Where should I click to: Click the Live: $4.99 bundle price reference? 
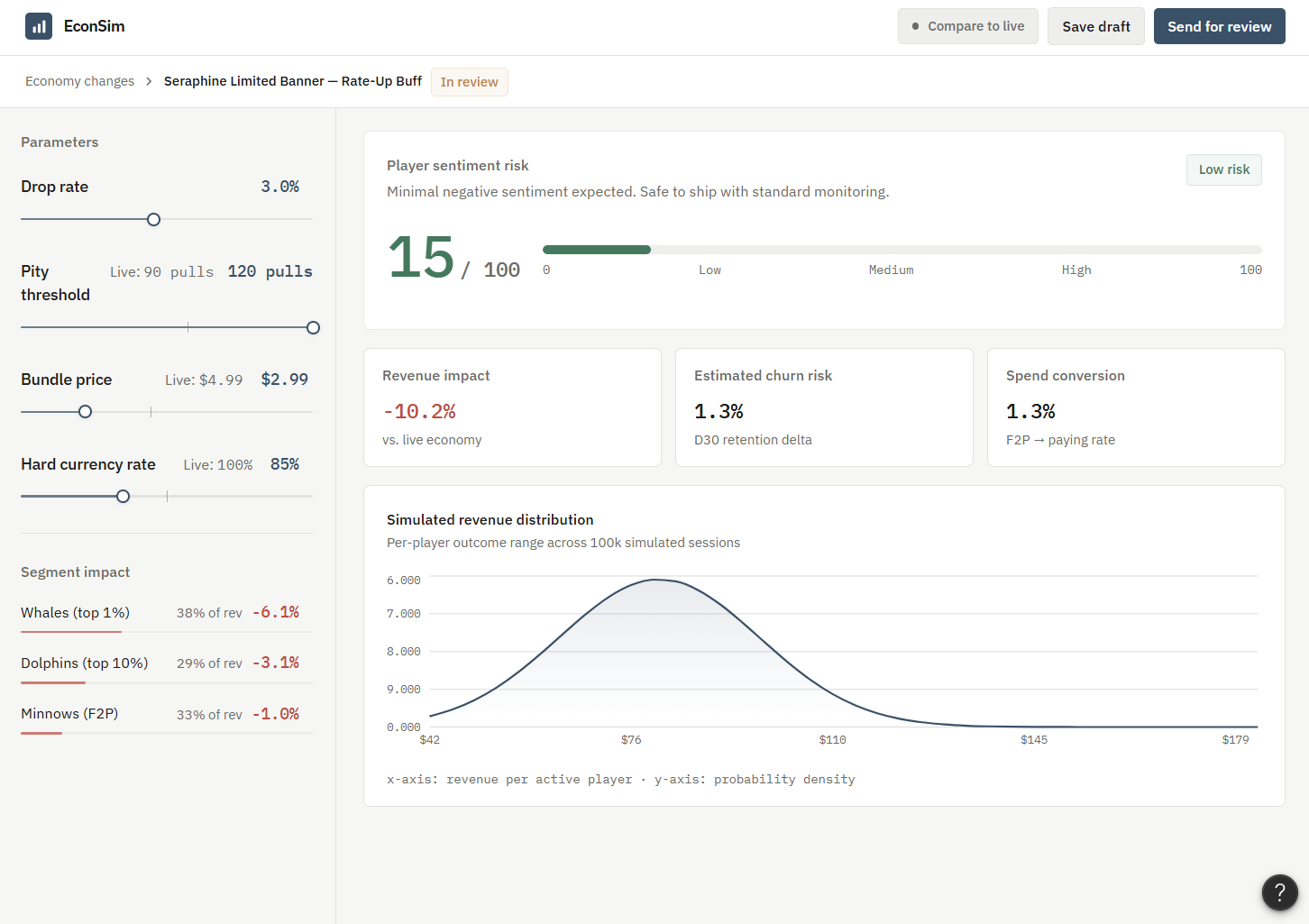(x=204, y=380)
